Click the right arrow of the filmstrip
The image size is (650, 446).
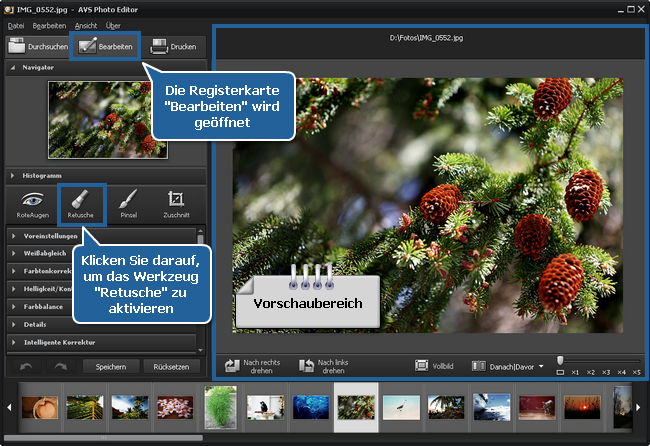click(638, 407)
